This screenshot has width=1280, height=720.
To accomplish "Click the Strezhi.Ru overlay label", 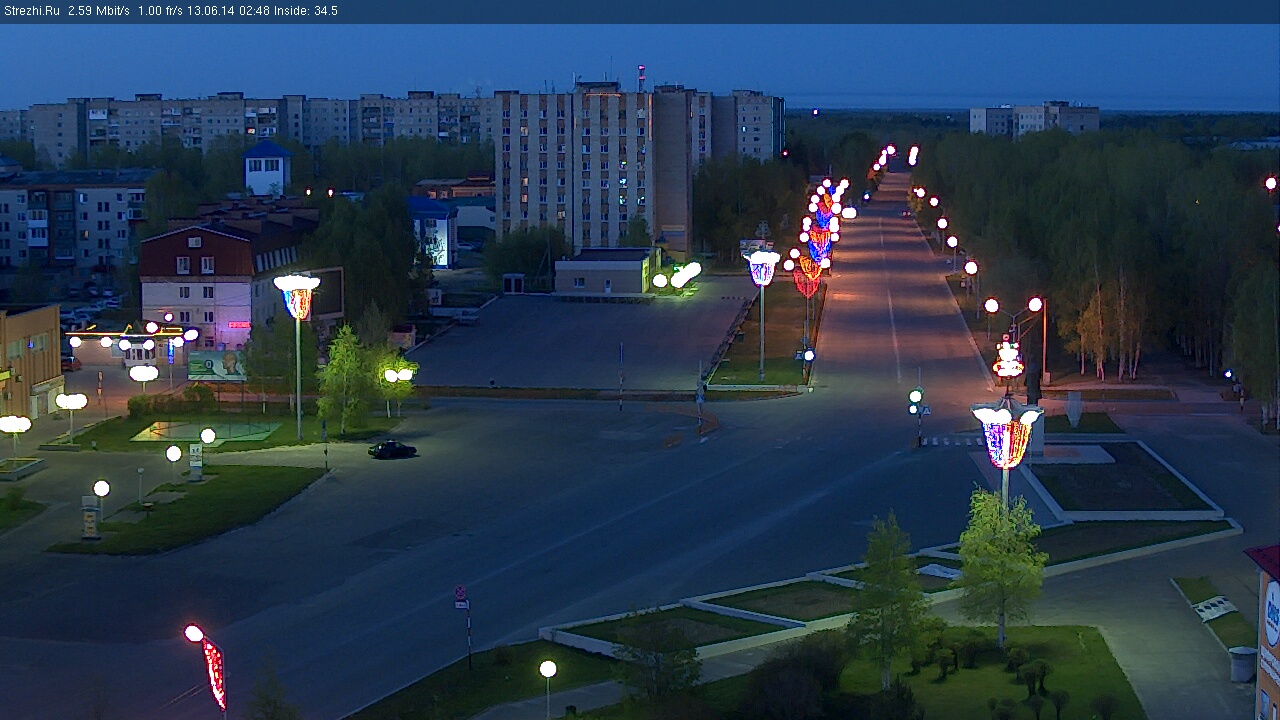I will (x=32, y=11).
